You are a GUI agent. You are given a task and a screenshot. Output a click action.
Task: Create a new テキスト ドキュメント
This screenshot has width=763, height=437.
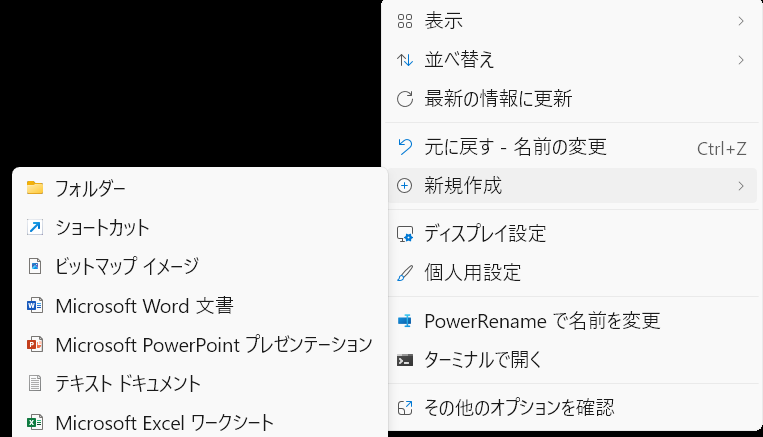click(200, 383)
